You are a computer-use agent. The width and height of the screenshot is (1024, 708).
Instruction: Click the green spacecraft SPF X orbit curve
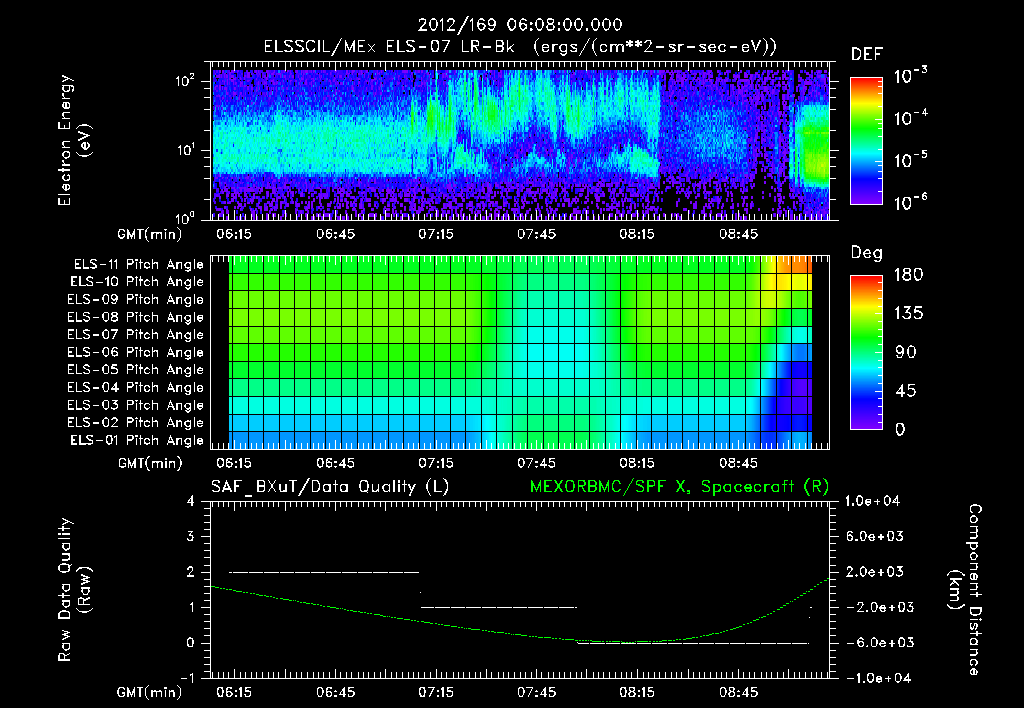[x=519, y=634]
